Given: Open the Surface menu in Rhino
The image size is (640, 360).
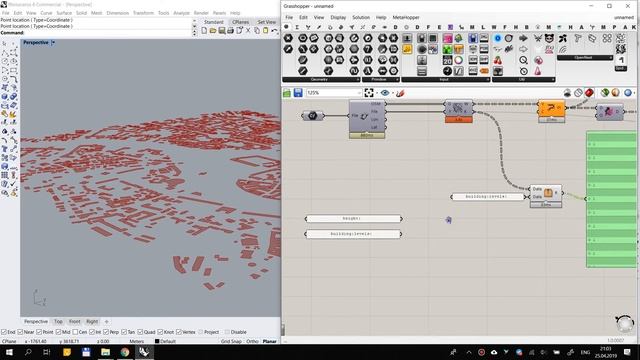Looking at the screenshot, I should click(64, 13).
